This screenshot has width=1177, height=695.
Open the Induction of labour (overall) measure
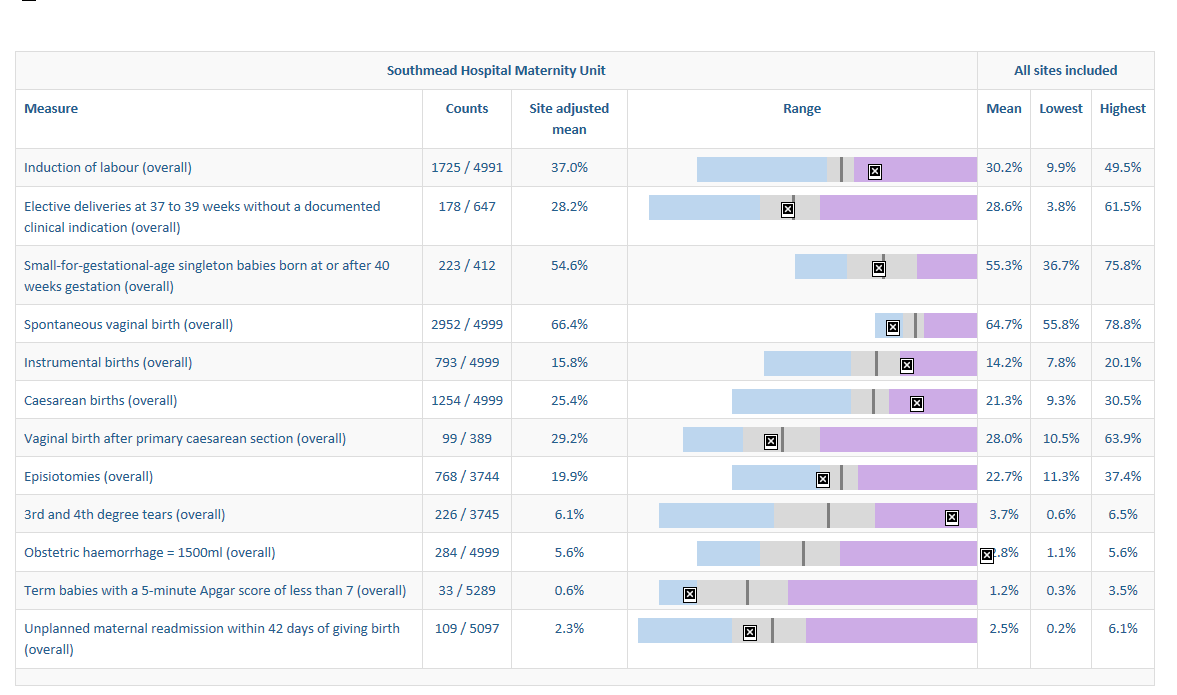pos(108,168)
